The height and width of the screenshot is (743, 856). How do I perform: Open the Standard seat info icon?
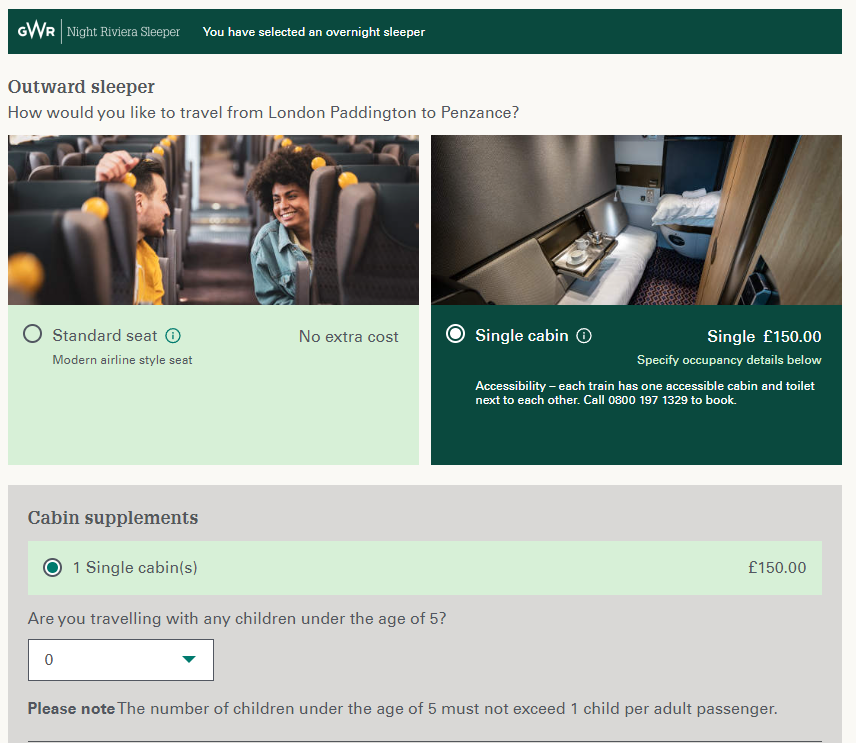pyautogui.click(x=173, y=336)
